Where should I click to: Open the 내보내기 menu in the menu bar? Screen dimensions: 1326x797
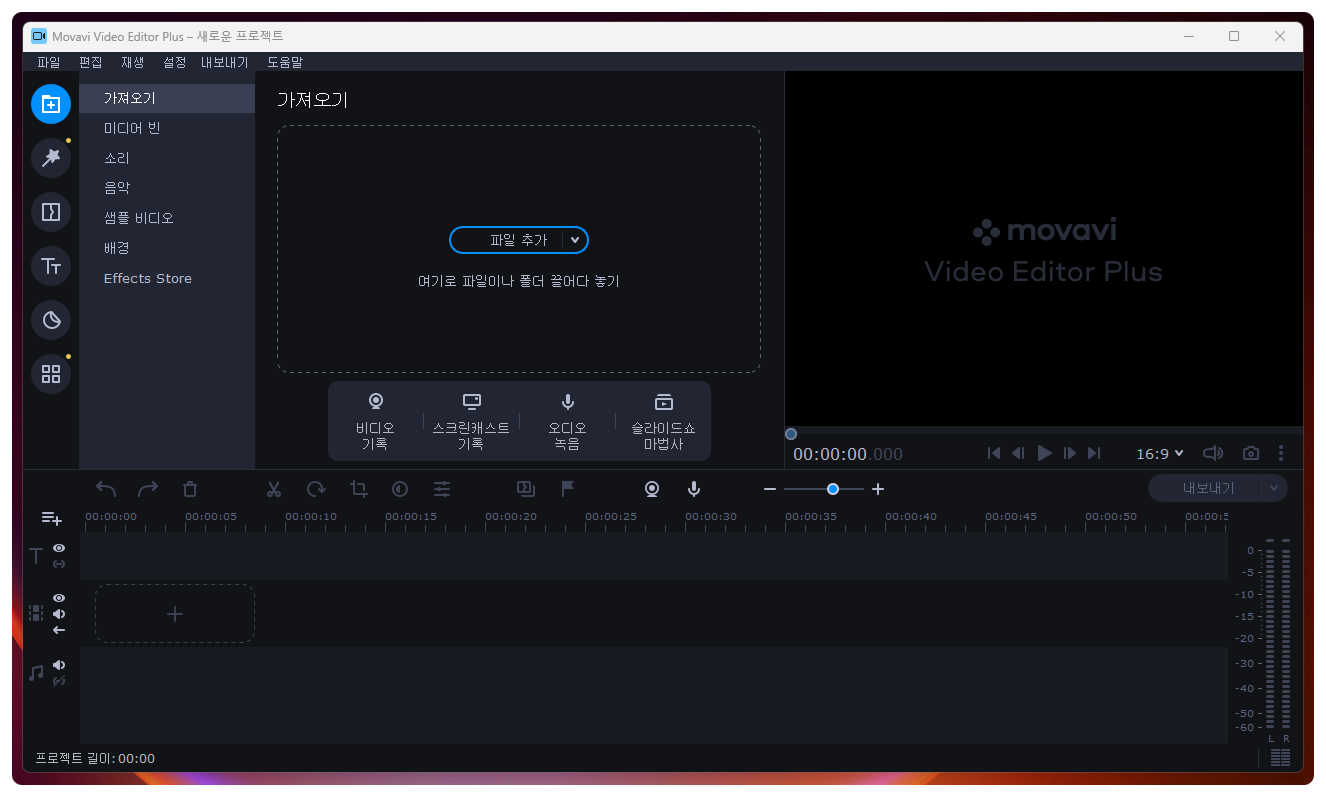(224, 62)
